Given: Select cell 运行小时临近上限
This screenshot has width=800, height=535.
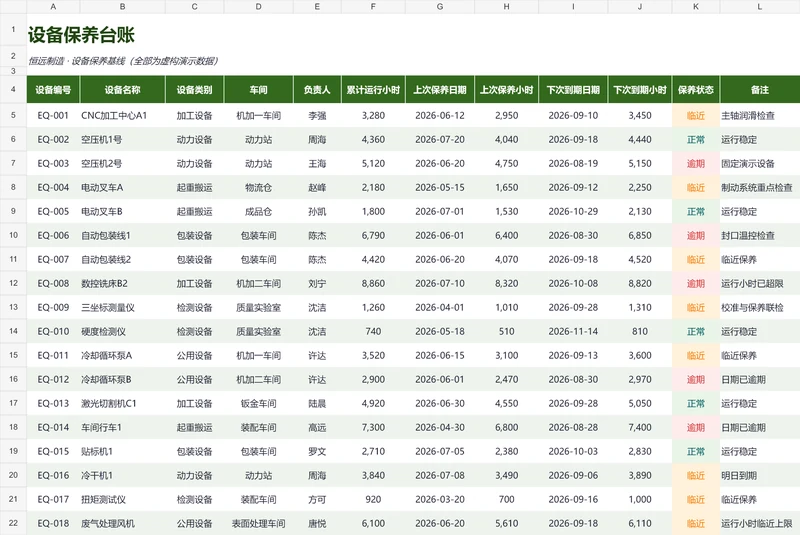Looking at the screenshot, I should (x=760, y=523).
